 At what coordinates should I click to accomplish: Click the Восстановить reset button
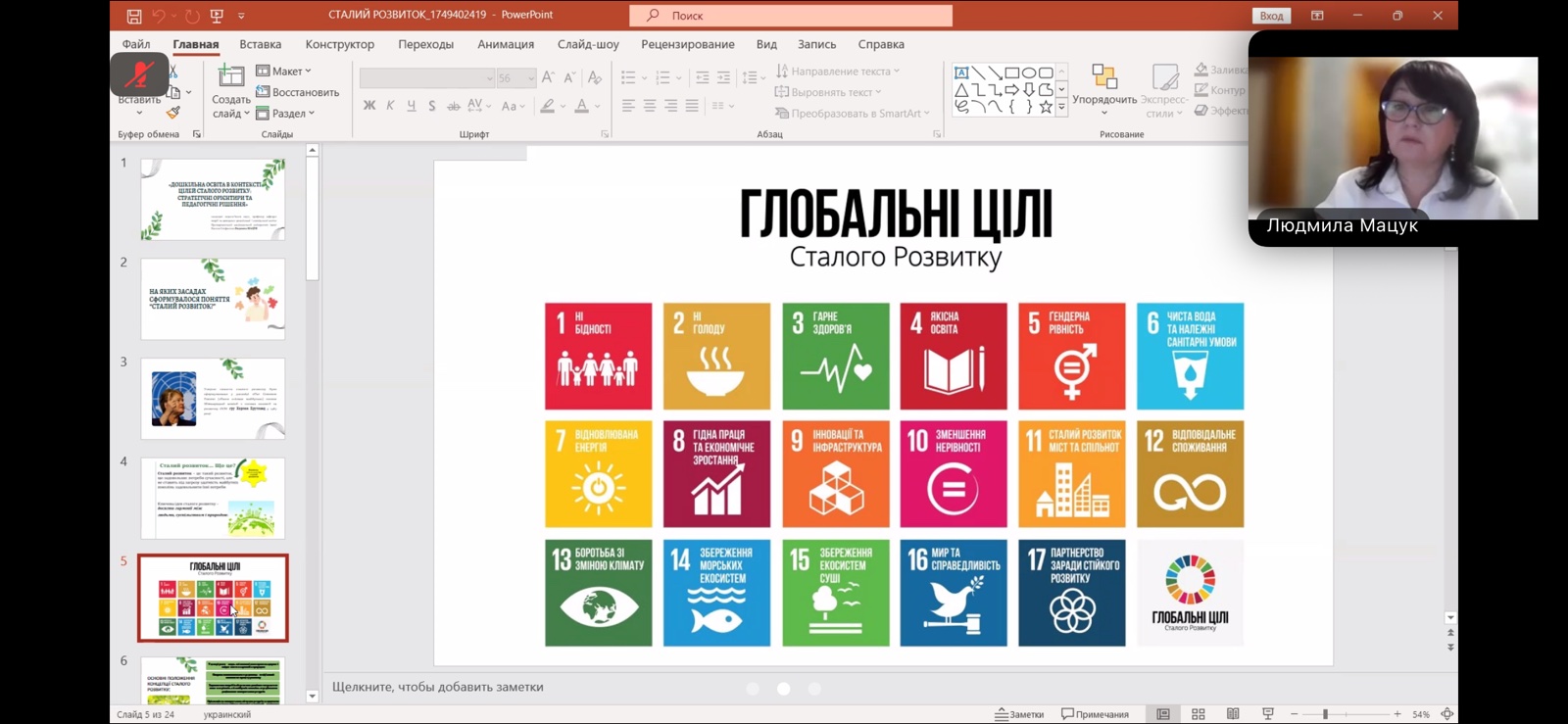[298, 92]
